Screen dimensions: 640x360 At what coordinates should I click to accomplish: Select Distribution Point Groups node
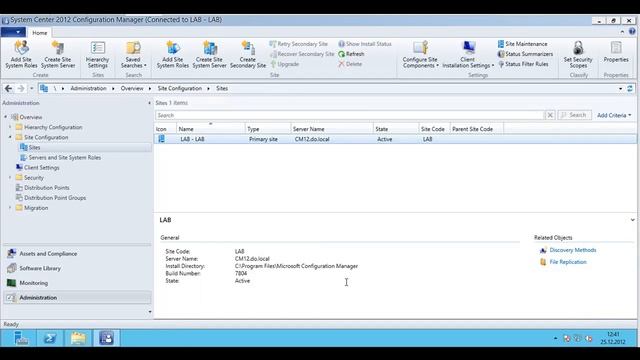tap(55, 198)
